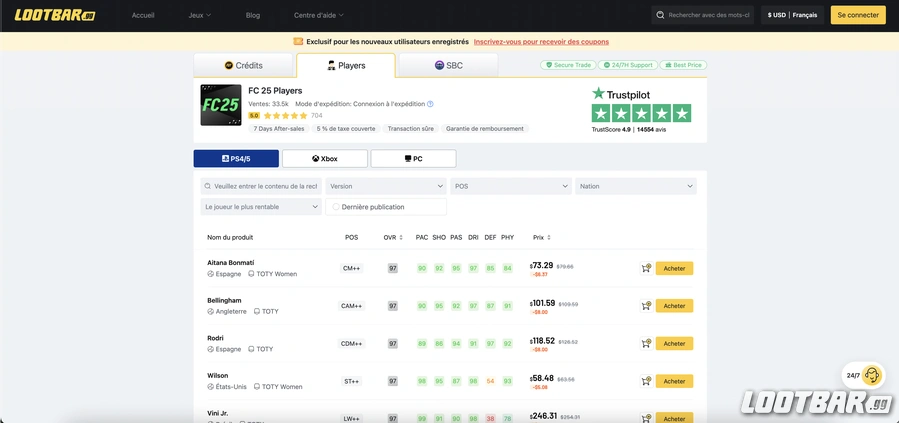Screen dimensions: 899x423
Task: Click the Bellingham player name
Action: tap(224, 300)
